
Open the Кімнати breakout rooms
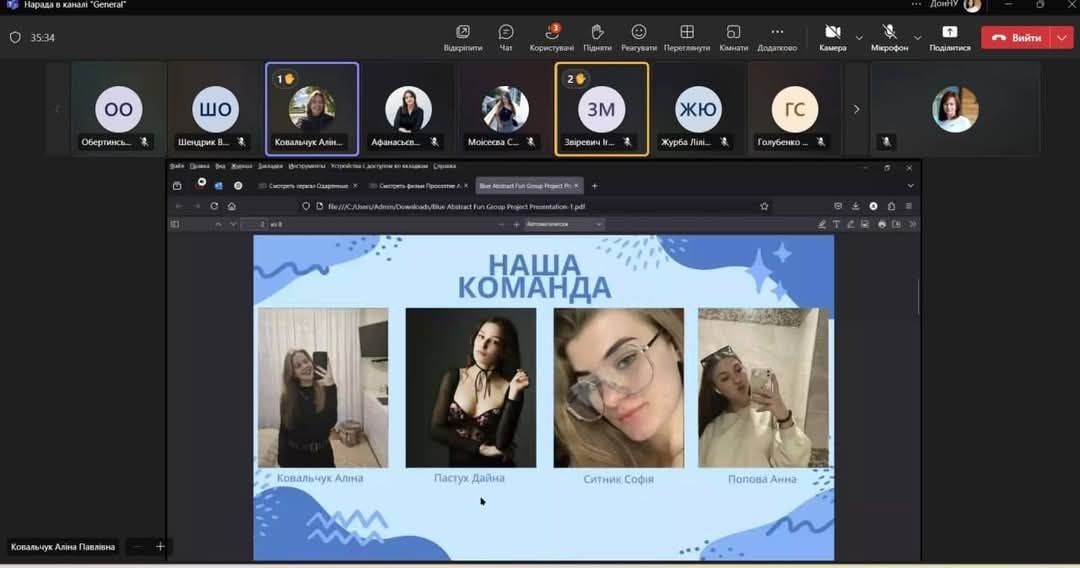tap(734, 38)
